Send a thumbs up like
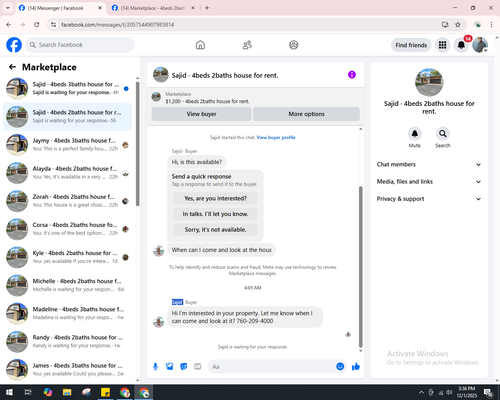Screen dimensions: 500x400 [x=356, y=367]
